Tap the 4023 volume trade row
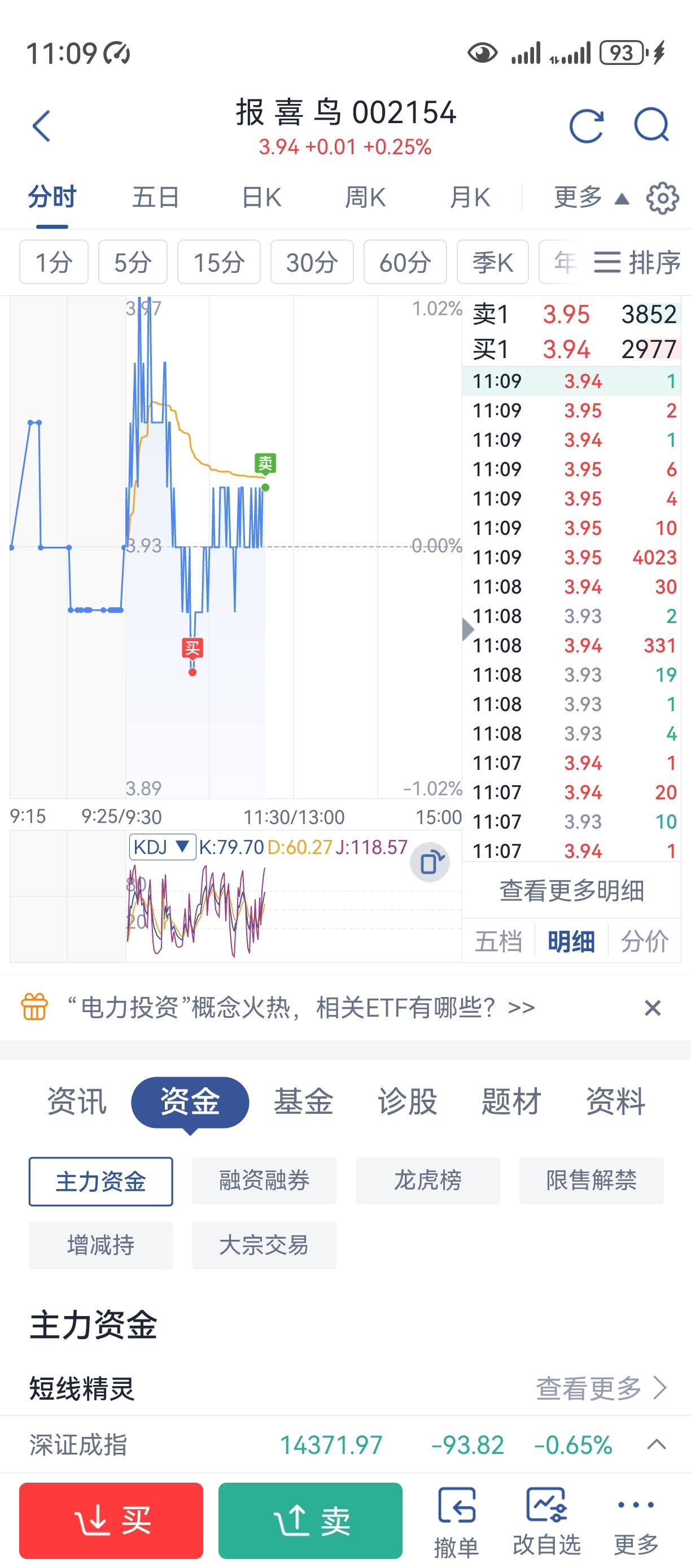Image resolution: width=691 pixels, height=1568 pixels. [x=572, y=557]
